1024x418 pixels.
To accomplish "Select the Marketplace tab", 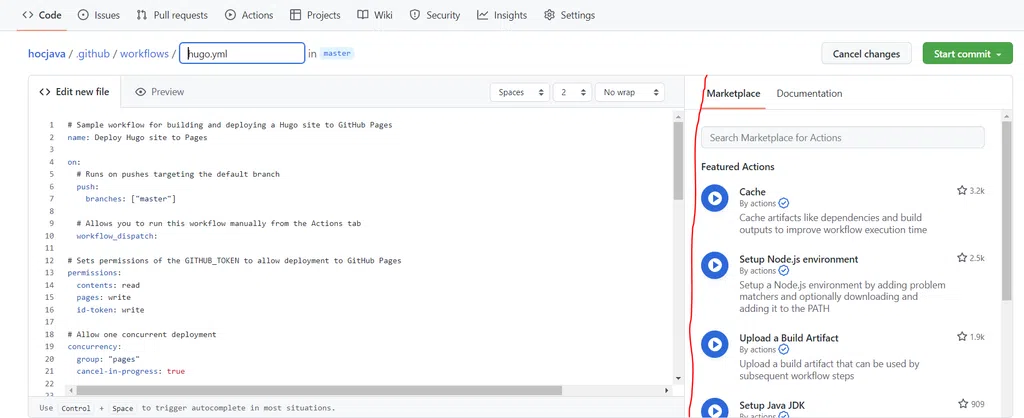I will coord(733,93).
